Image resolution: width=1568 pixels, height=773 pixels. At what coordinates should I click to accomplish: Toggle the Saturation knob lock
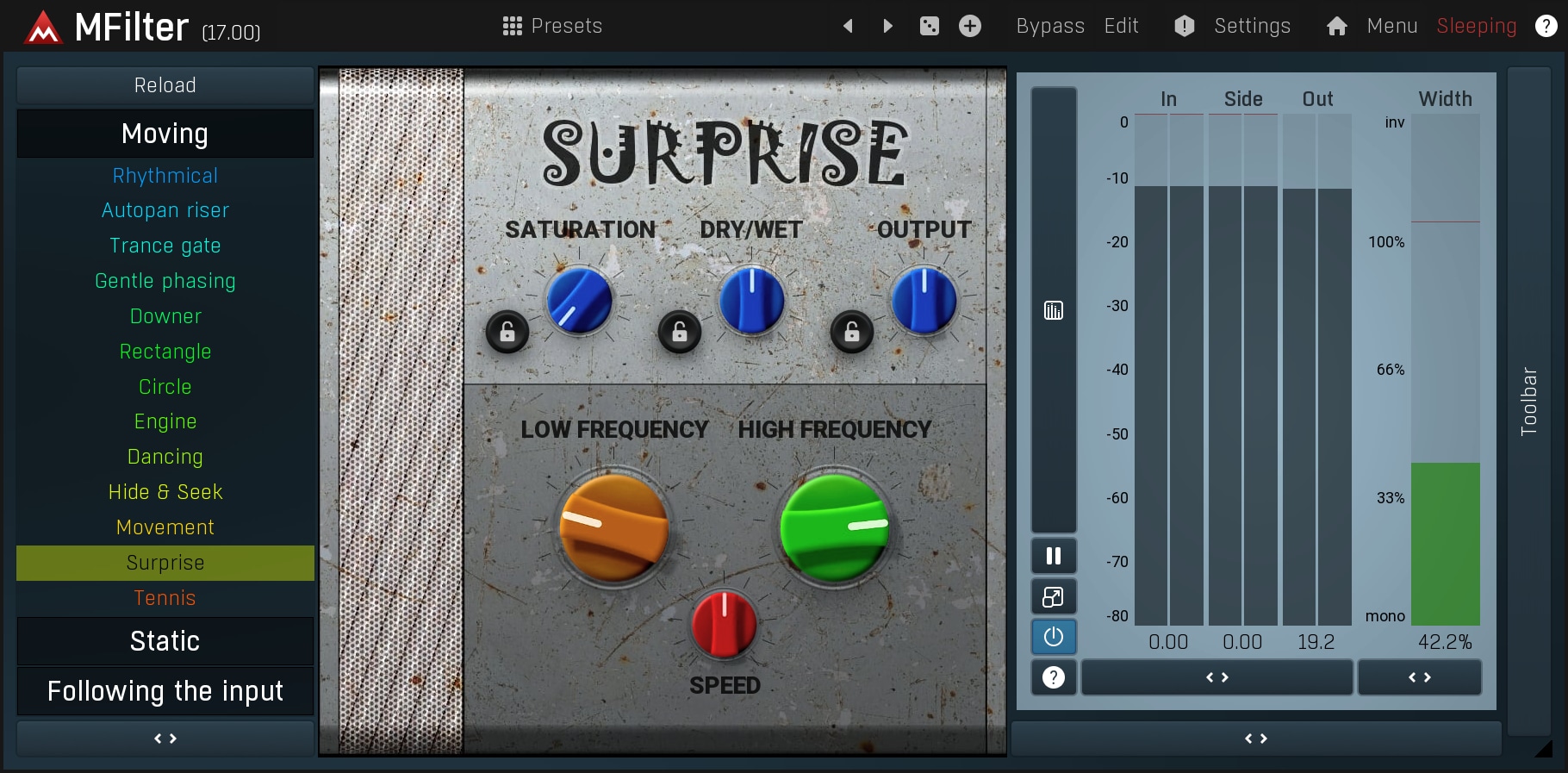[507, 332]
